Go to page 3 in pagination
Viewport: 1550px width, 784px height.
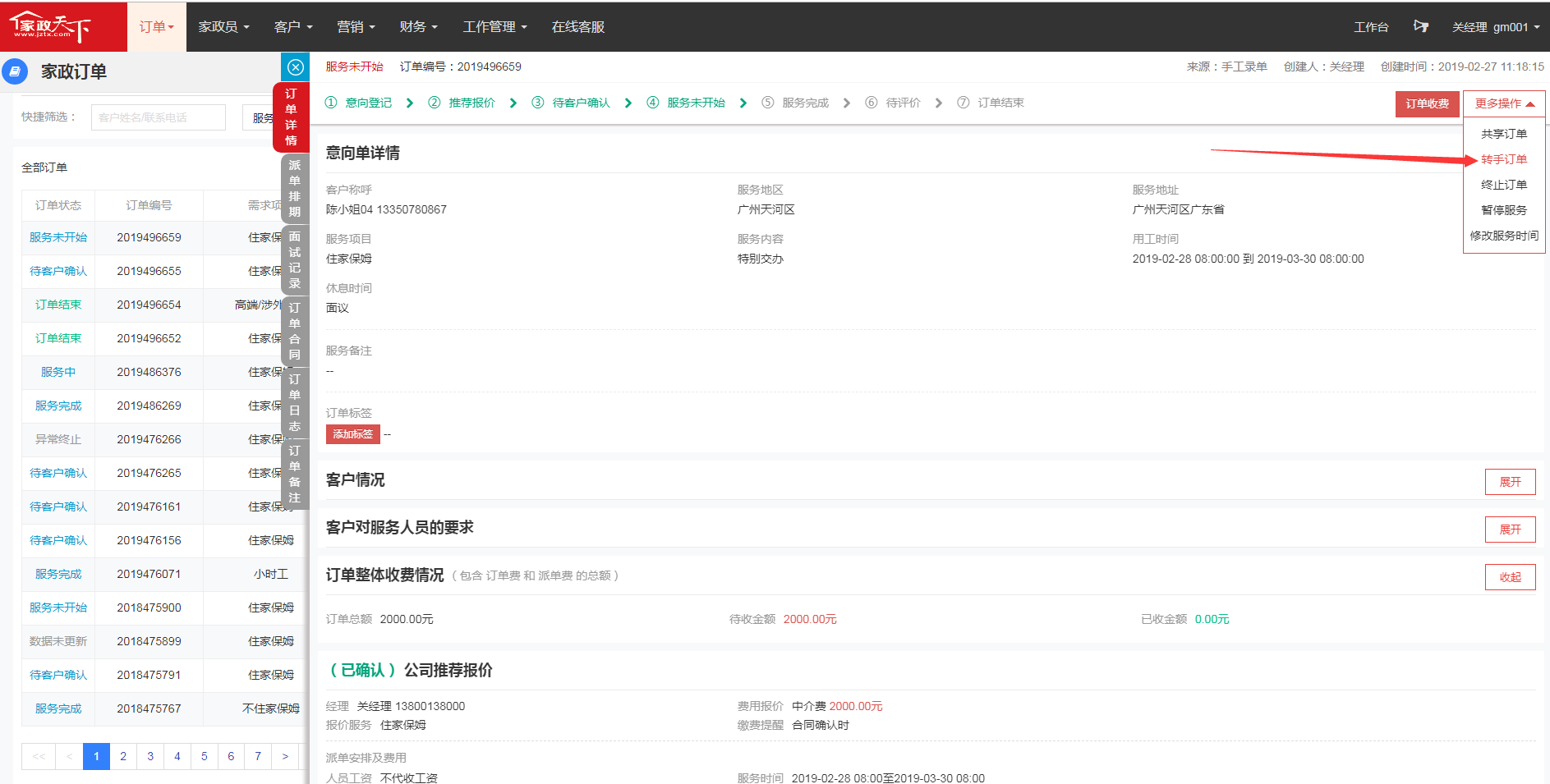[150, 756]
